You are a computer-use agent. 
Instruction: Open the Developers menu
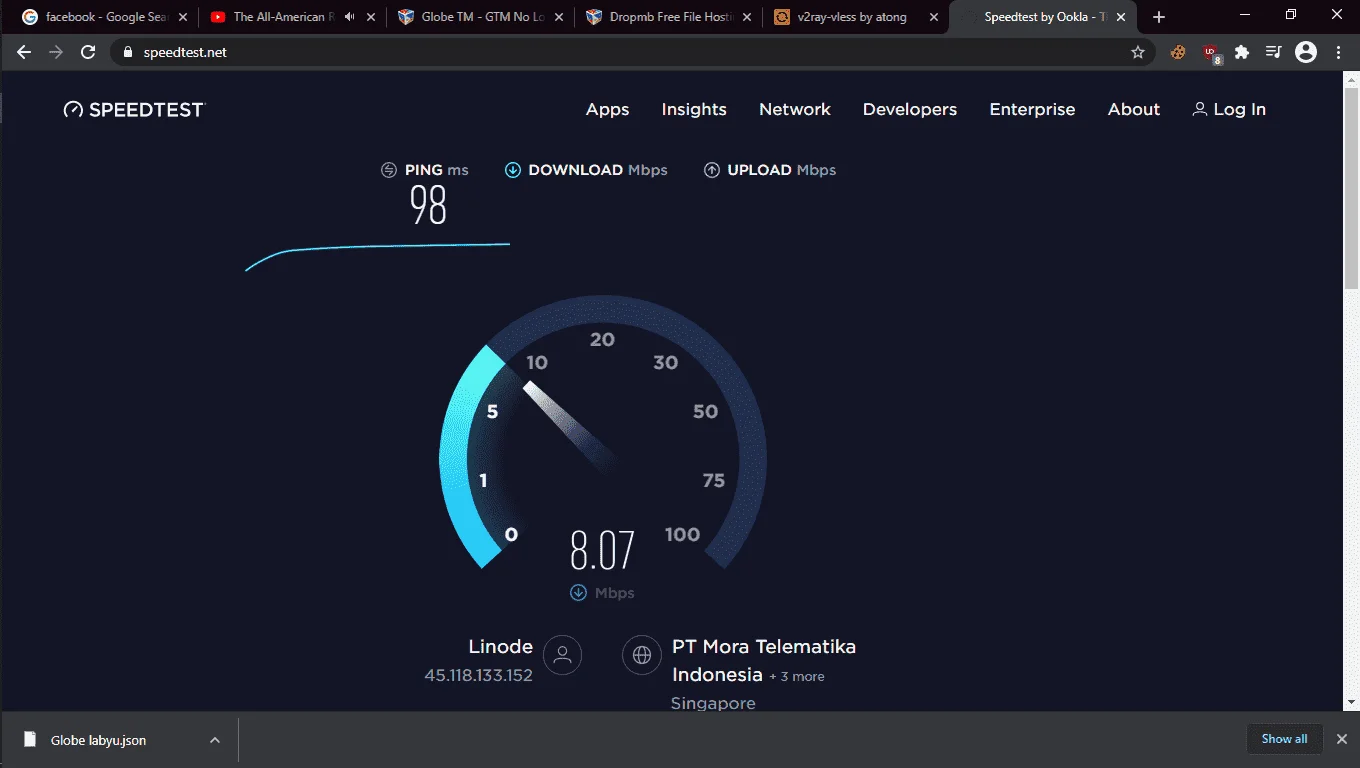point(910,109)
